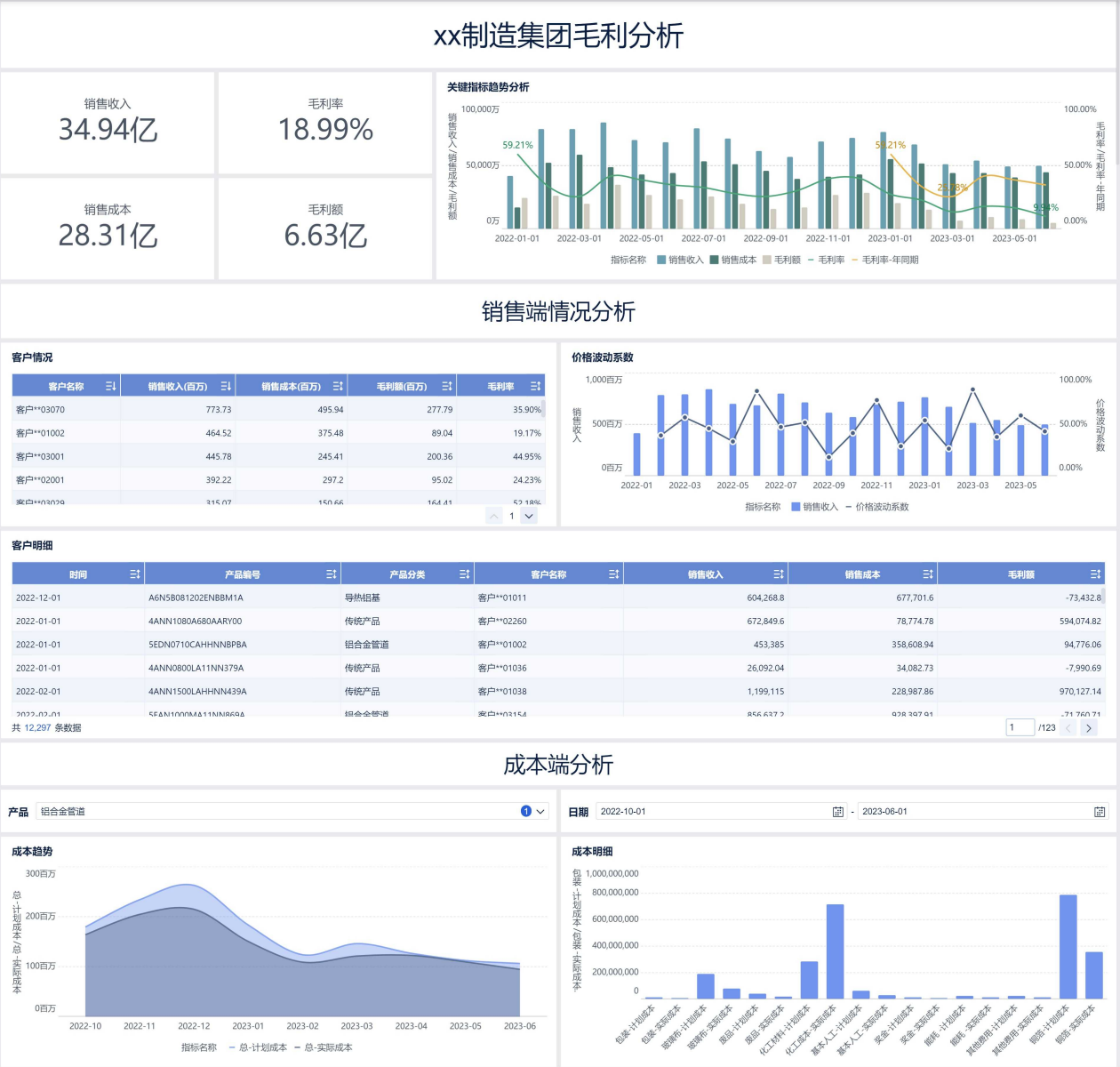1120x1067 pixels.
Task: Click product code 4ANN0800LA11NN379A
Action: [196, 668]
